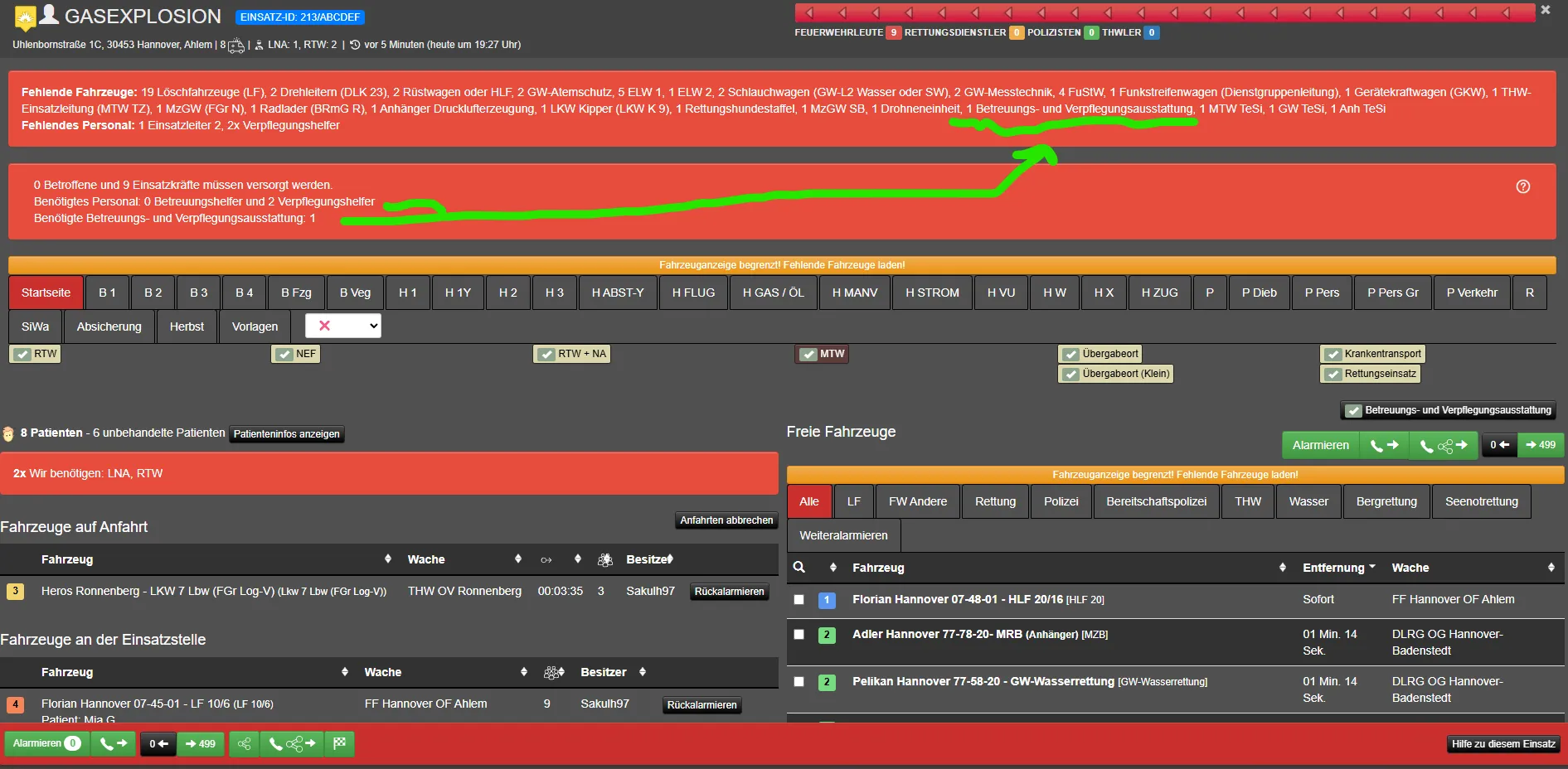Click the share icon in bottom bar
This screenshot has width=1568, height=769.
244,743
